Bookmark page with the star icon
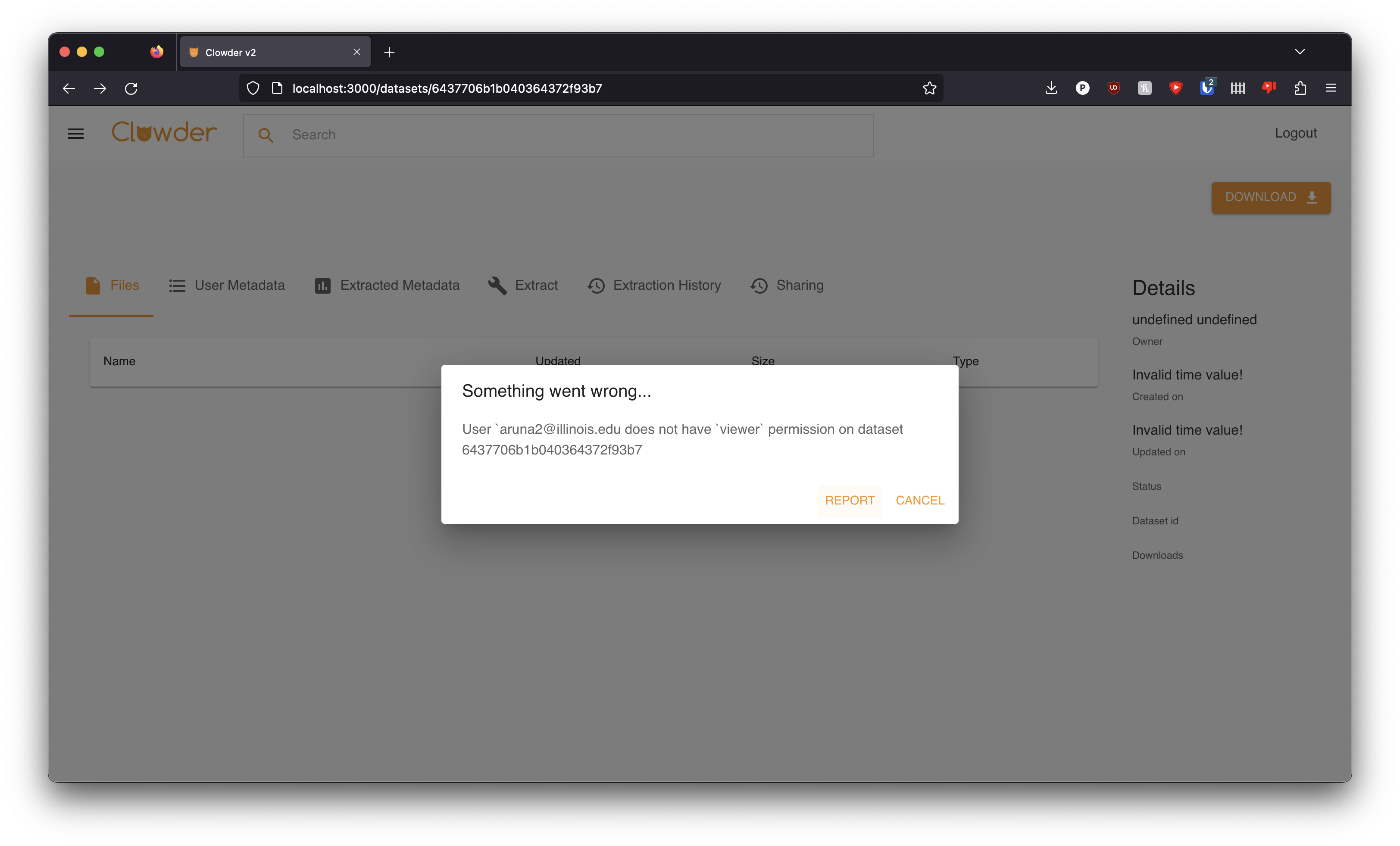Image resolution: width=1400 pixels, height=846 pixels. 929,88
